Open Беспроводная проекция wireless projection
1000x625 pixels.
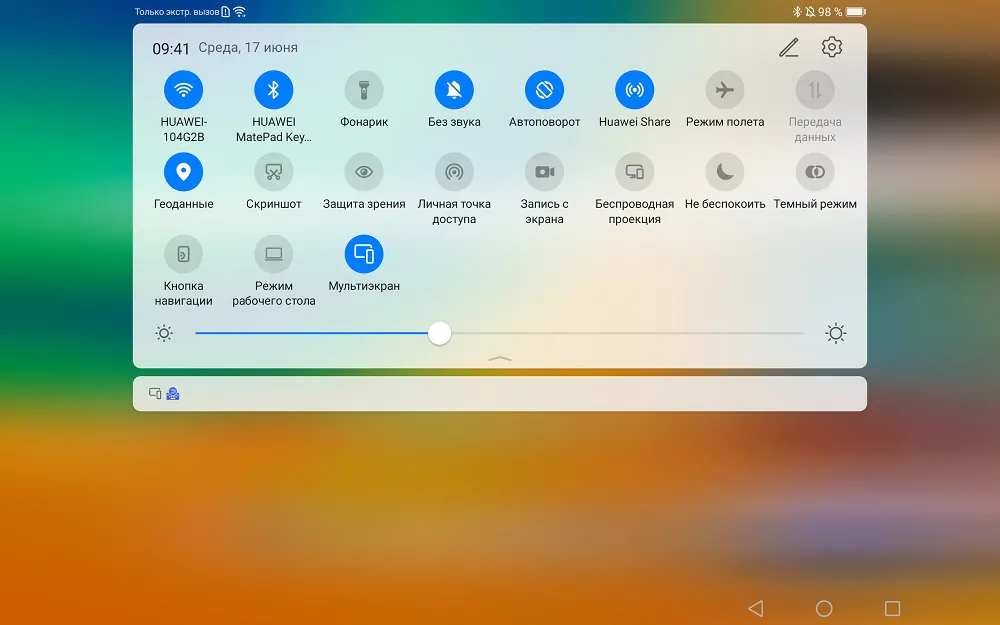[x=634, y=172]
